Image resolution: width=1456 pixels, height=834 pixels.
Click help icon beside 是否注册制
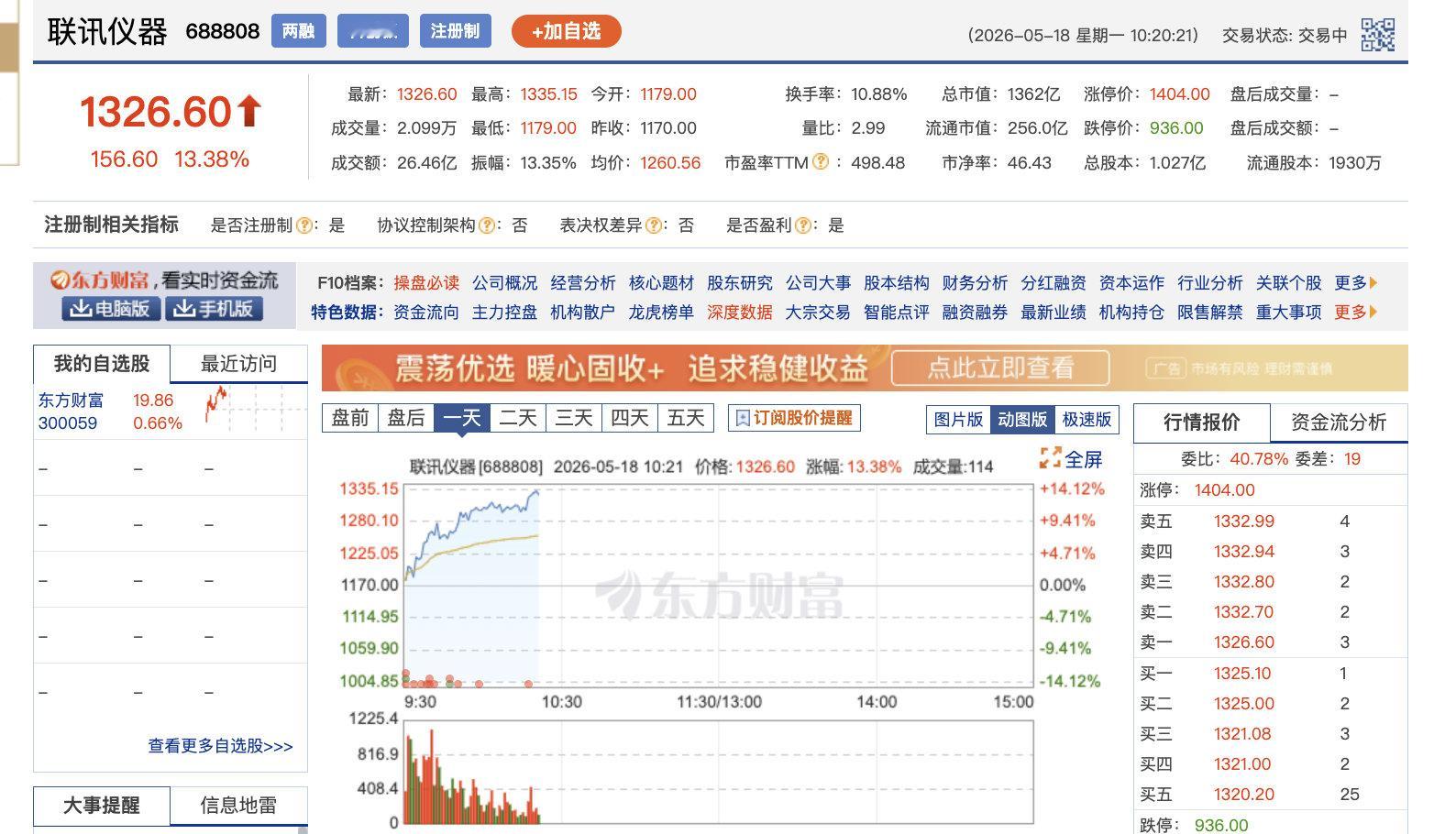coord(304,225)
